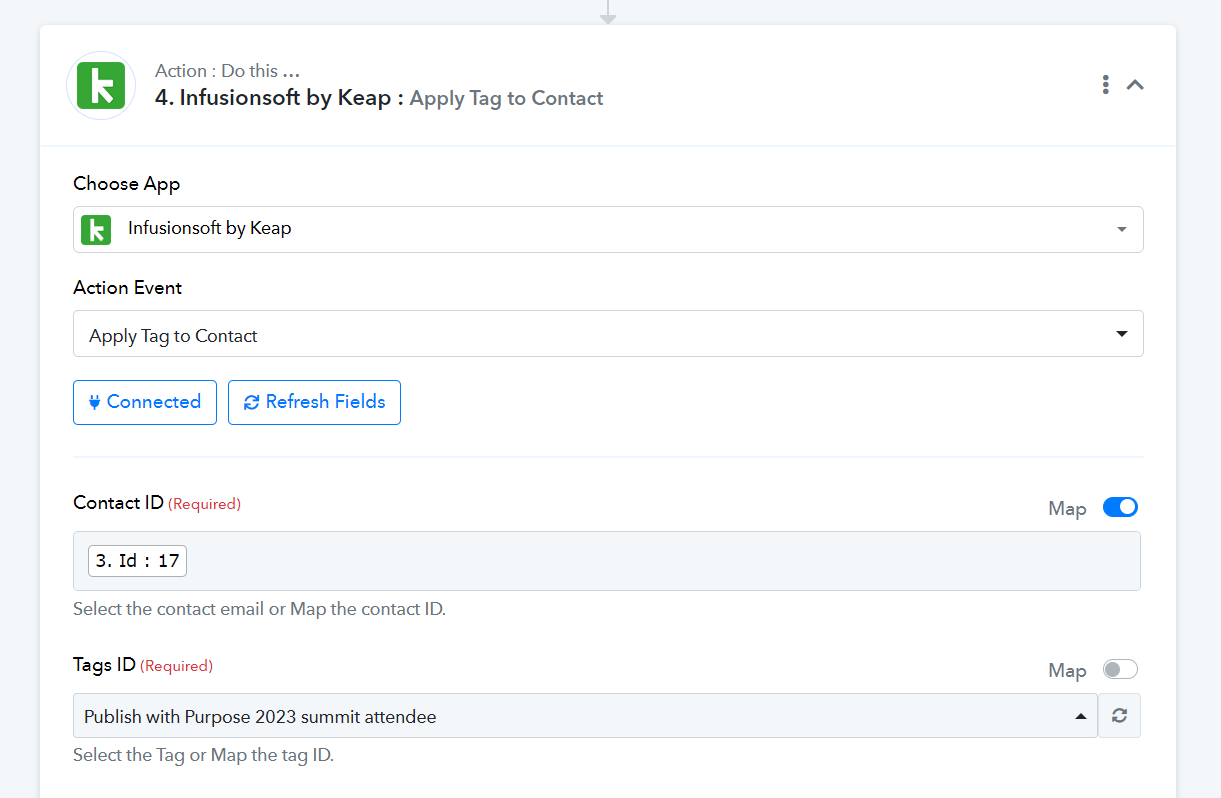
Task: Click the Connected button
Action: [145, 402]
